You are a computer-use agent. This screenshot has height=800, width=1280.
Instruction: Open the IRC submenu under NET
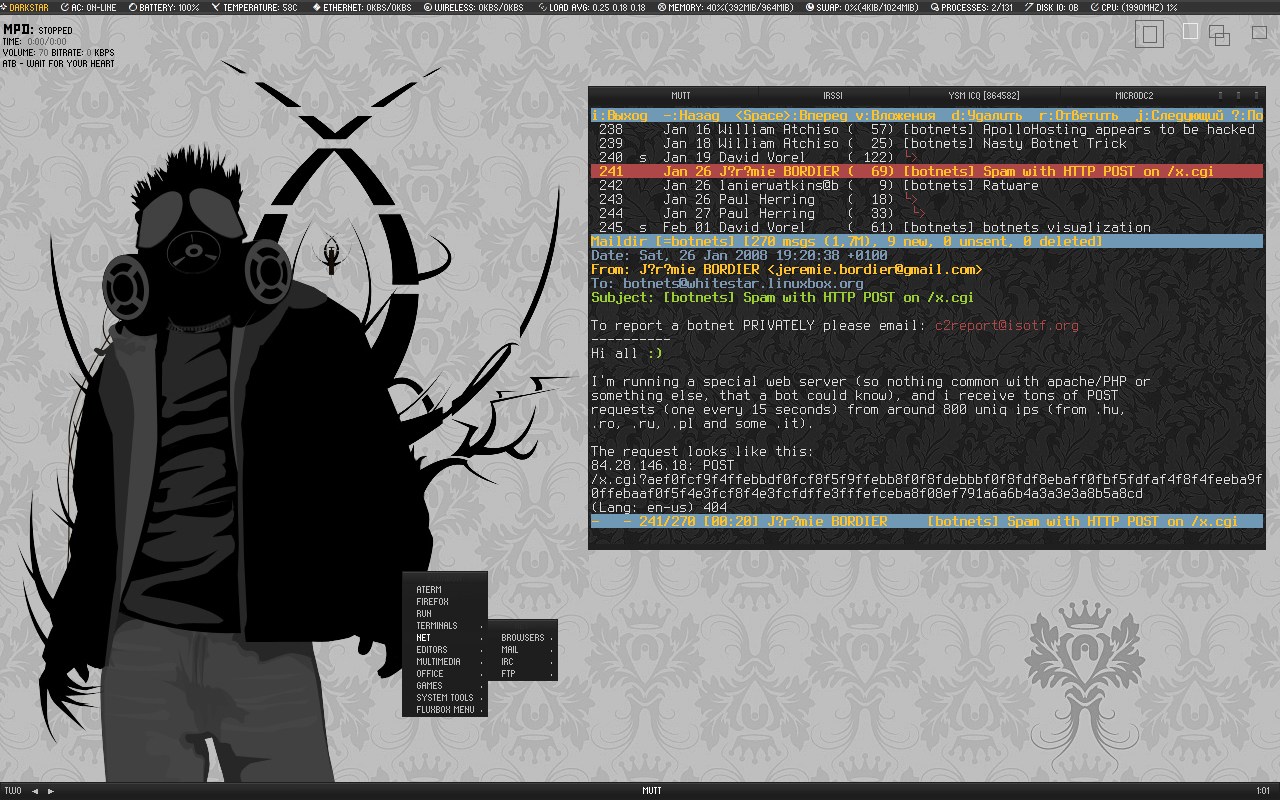click(x=523, y=662)
